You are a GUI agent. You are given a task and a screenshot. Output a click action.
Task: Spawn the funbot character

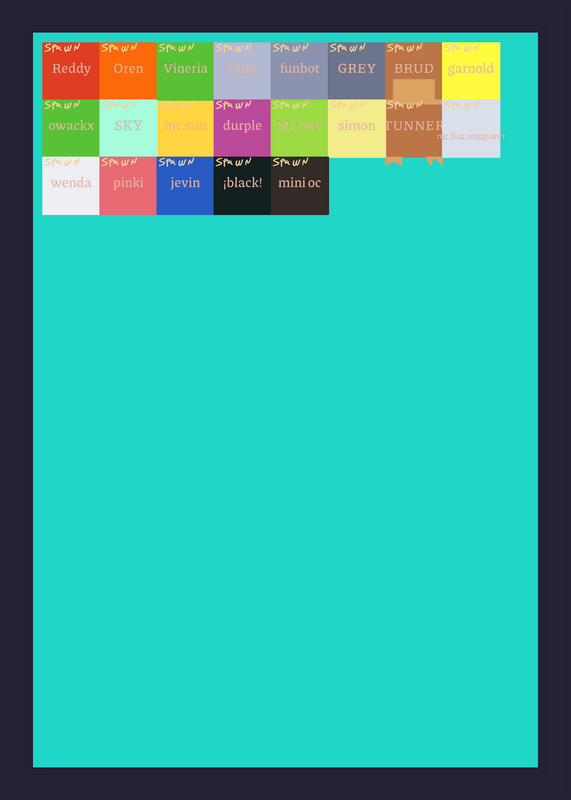point(300,71)
